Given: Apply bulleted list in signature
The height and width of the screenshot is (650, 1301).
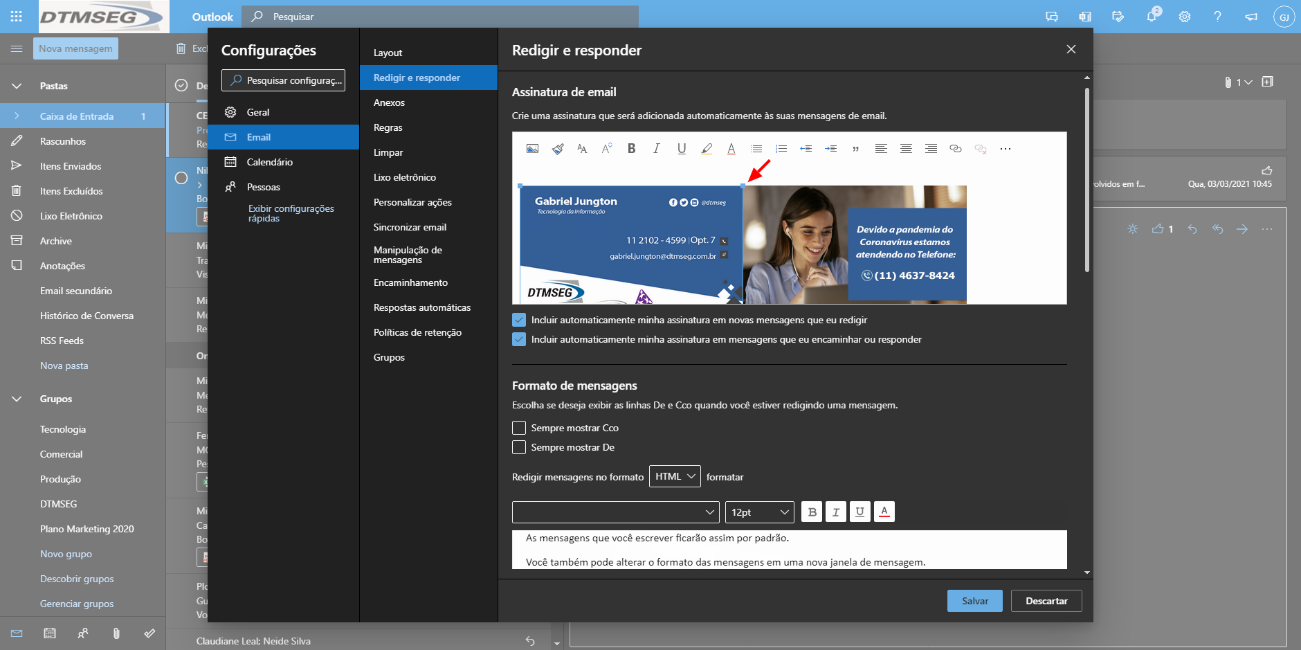Looking at the screenshot, I should 756,148.
